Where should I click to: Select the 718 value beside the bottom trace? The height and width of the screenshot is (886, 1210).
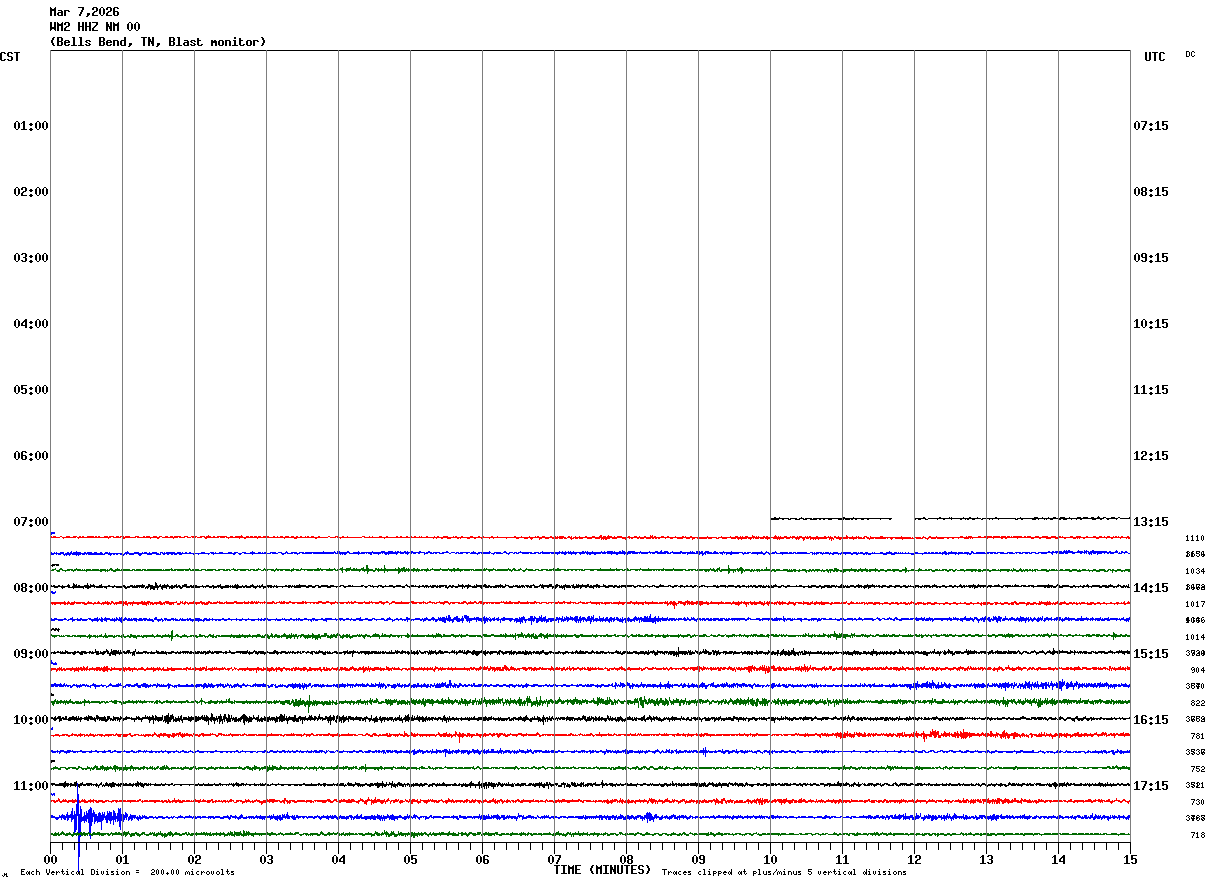[1197, 835]
